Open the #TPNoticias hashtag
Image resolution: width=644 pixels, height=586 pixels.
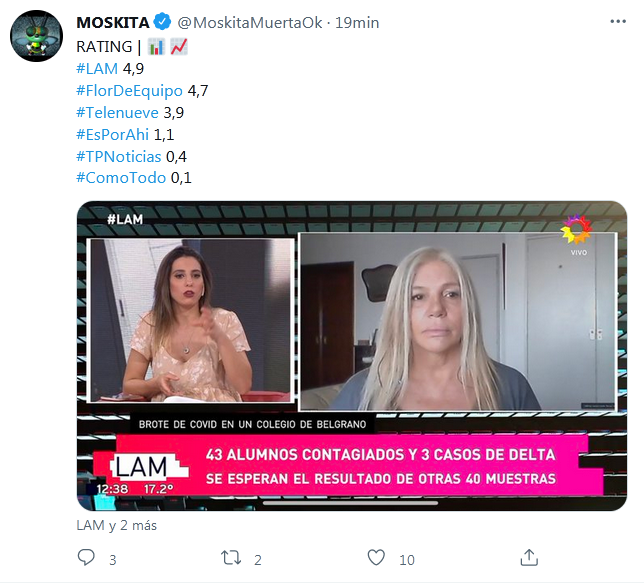point(119,156)
